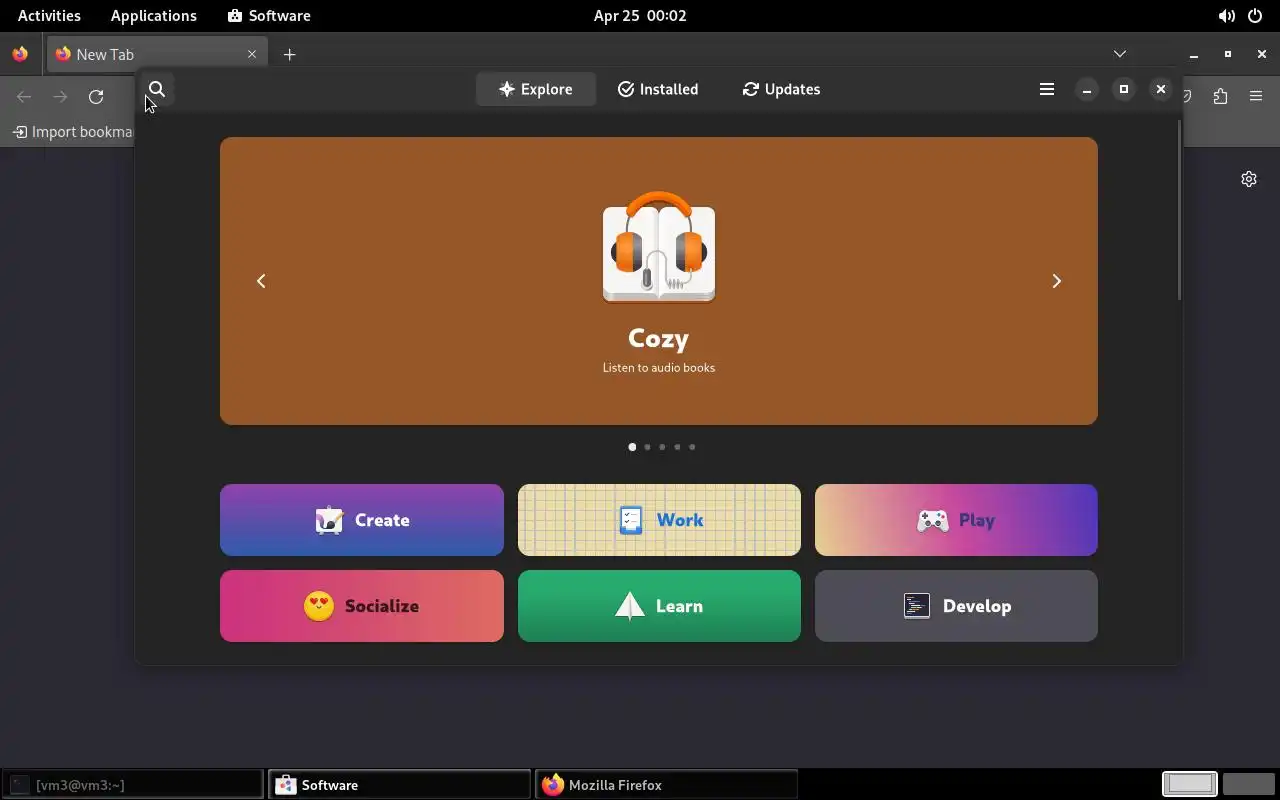Open the power menu icon

(x=1255, y=16)
